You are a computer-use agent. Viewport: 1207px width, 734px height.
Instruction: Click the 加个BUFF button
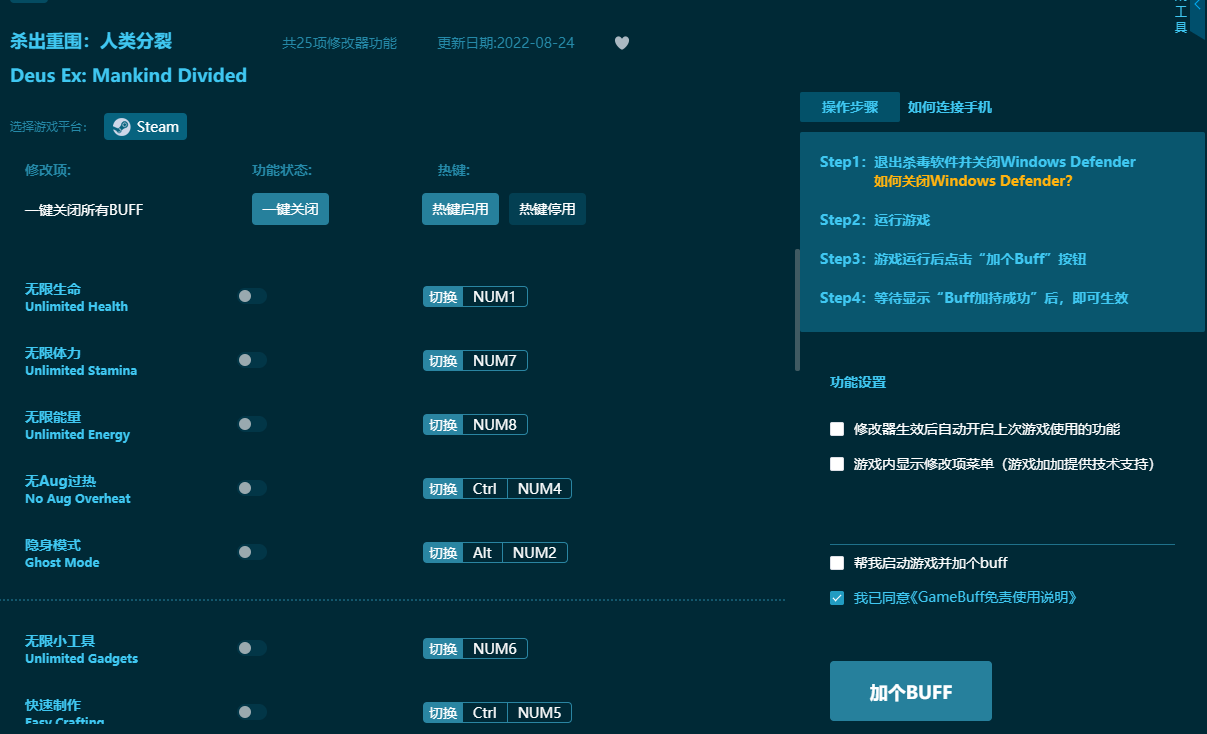click(x=911, y=691)
